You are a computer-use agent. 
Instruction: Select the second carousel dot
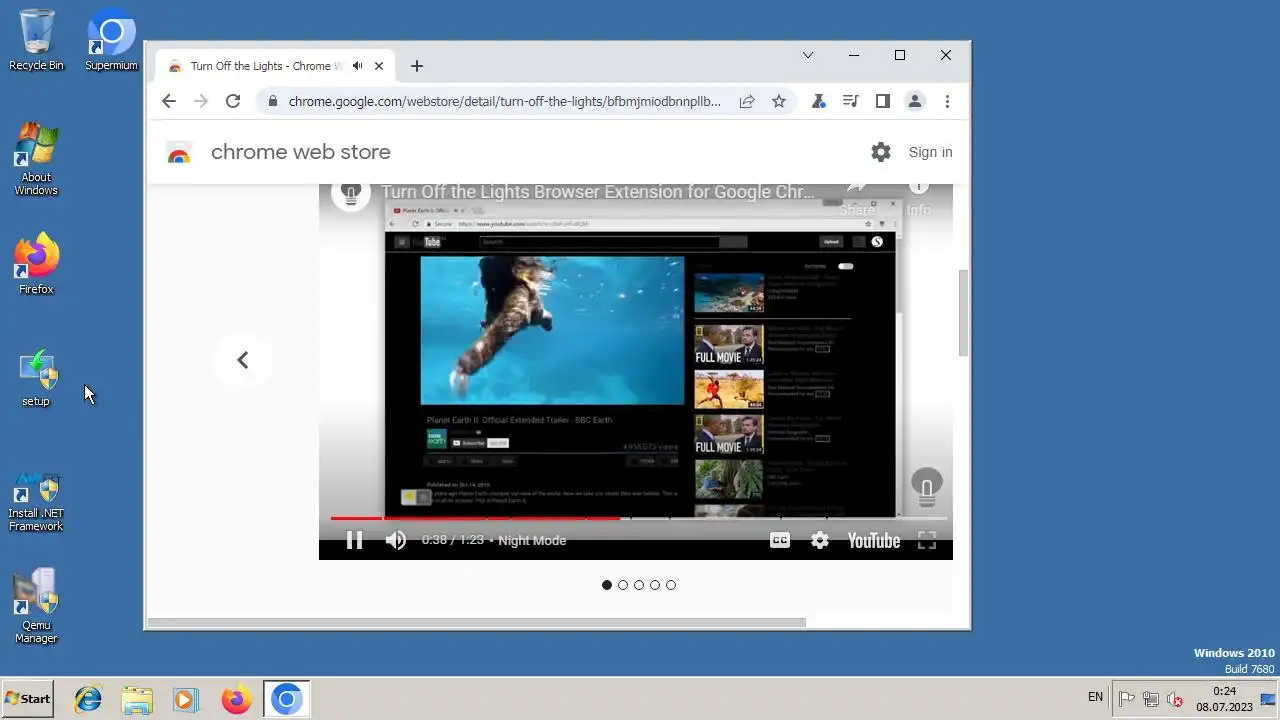623,585
